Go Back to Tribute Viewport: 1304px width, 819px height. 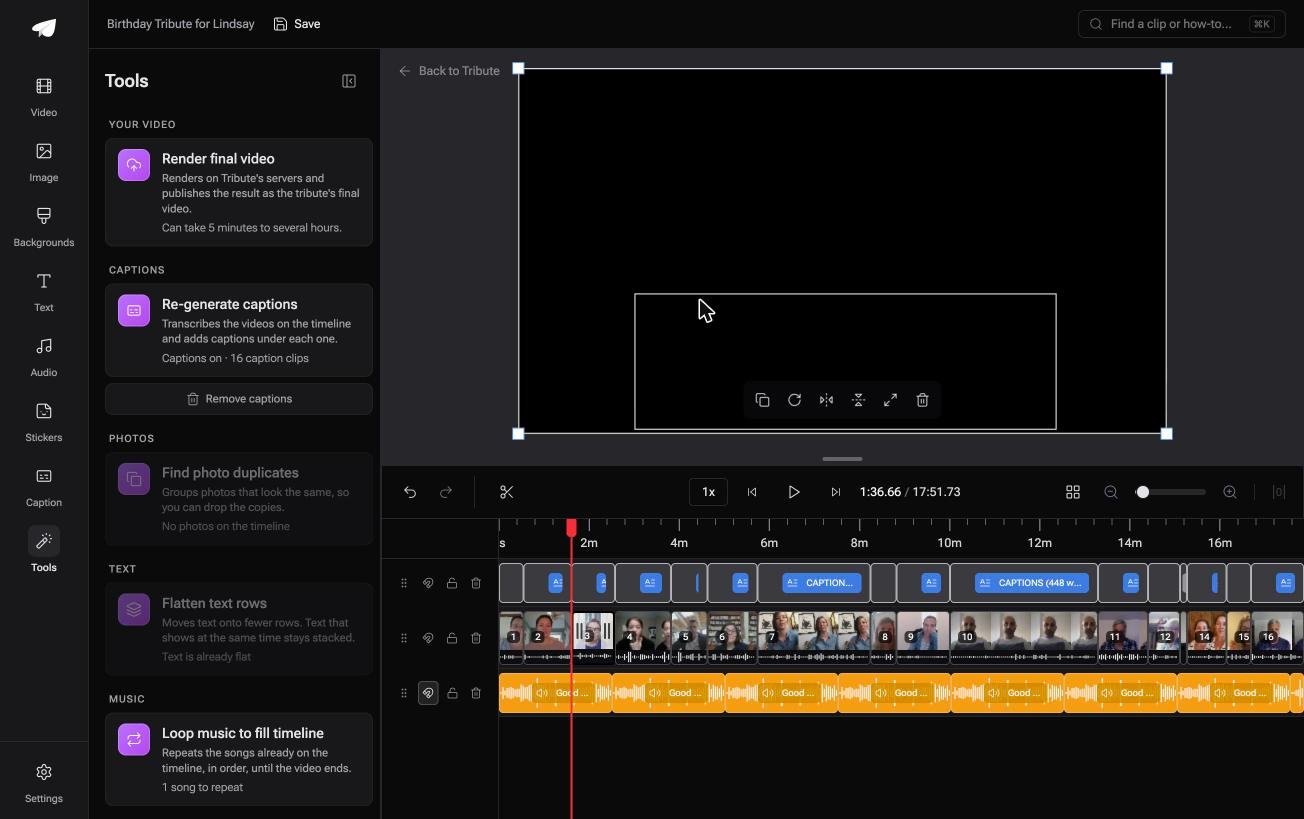click(449, 71)
